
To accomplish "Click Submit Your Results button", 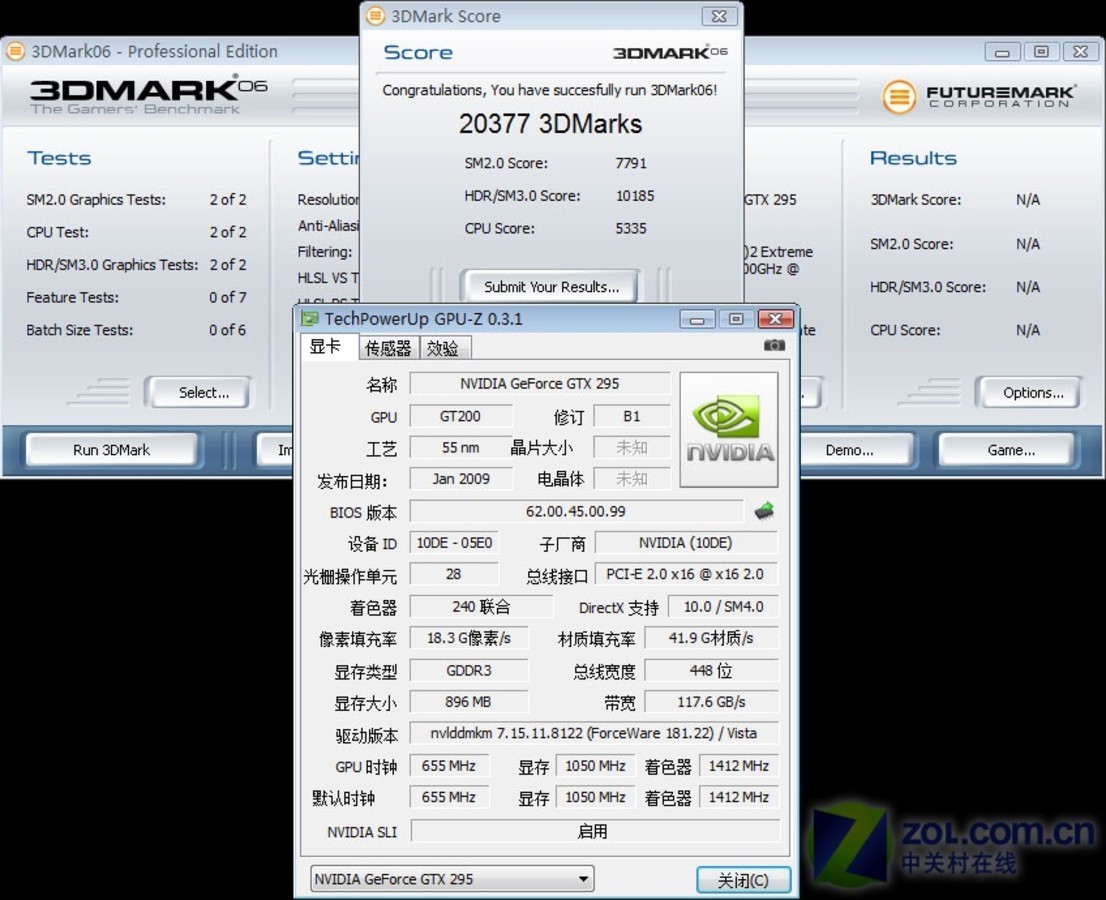I will (551, 286).
